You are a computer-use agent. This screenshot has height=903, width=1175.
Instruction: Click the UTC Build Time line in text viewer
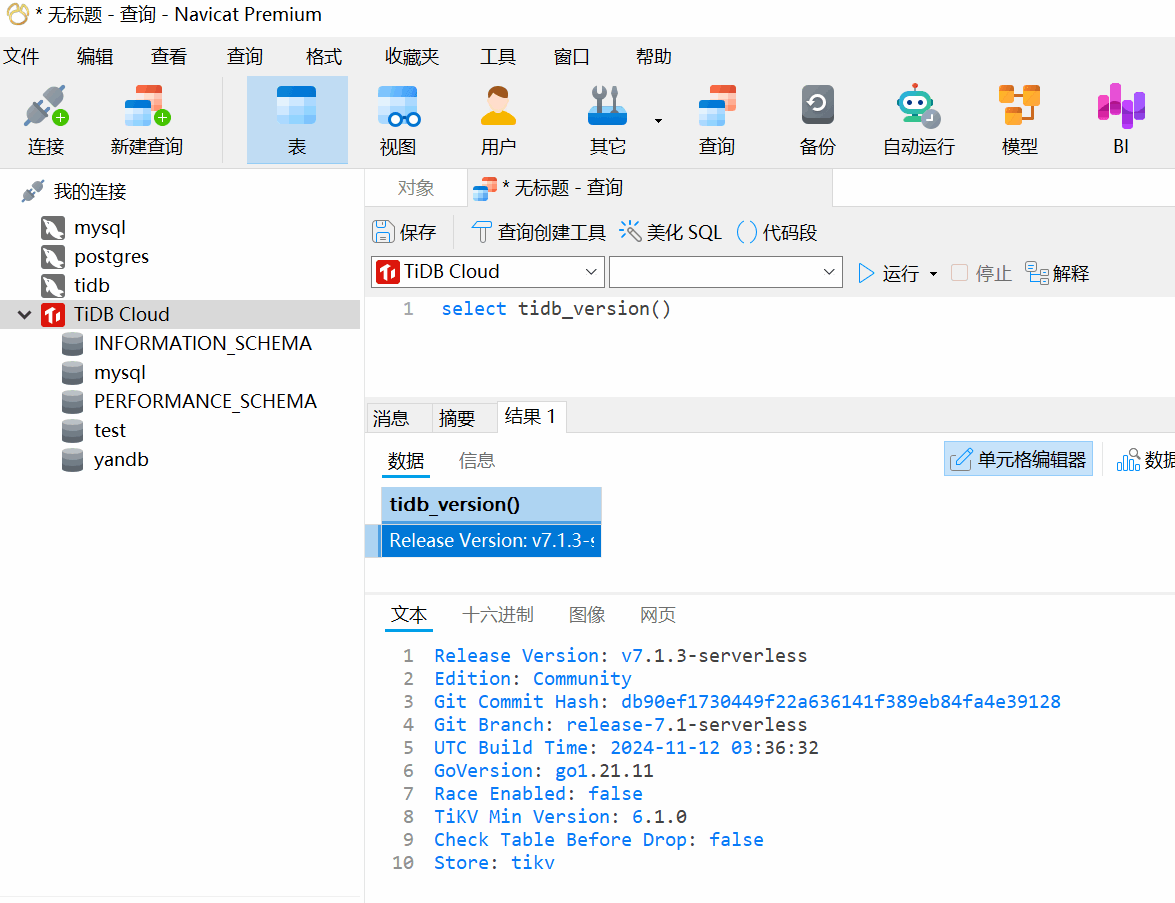pyautogui.click(x=626, y=748)
